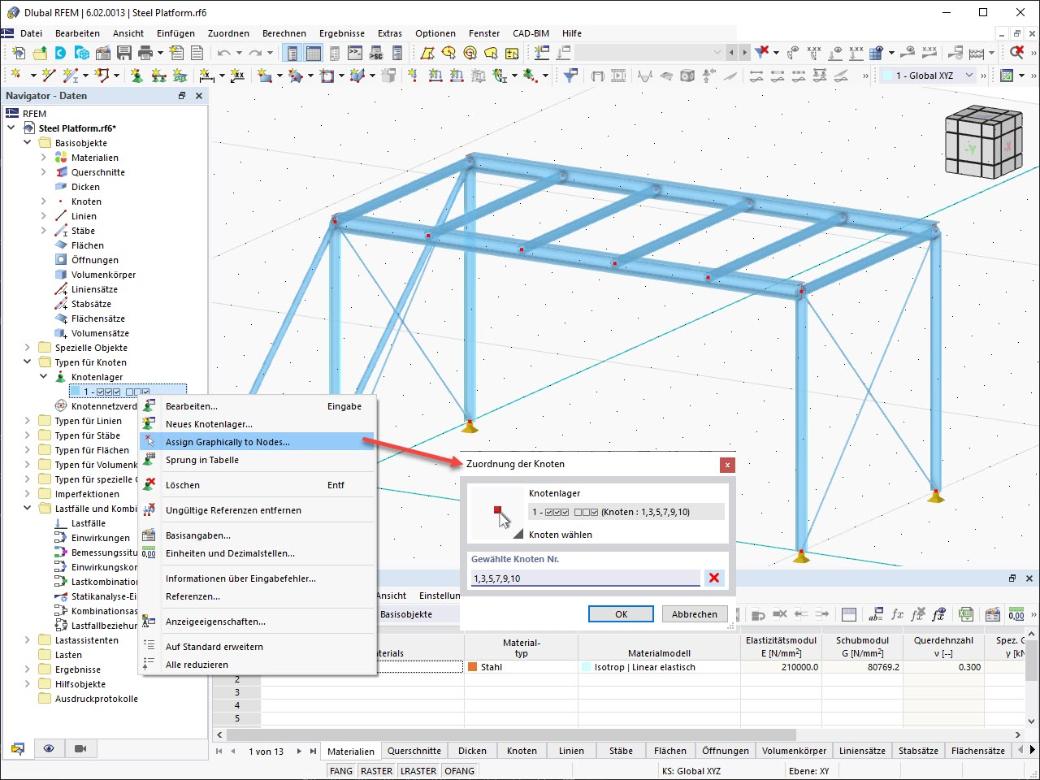
Task: Click the Gewählte Knoten Nr. input field
Action: [586, 578]
